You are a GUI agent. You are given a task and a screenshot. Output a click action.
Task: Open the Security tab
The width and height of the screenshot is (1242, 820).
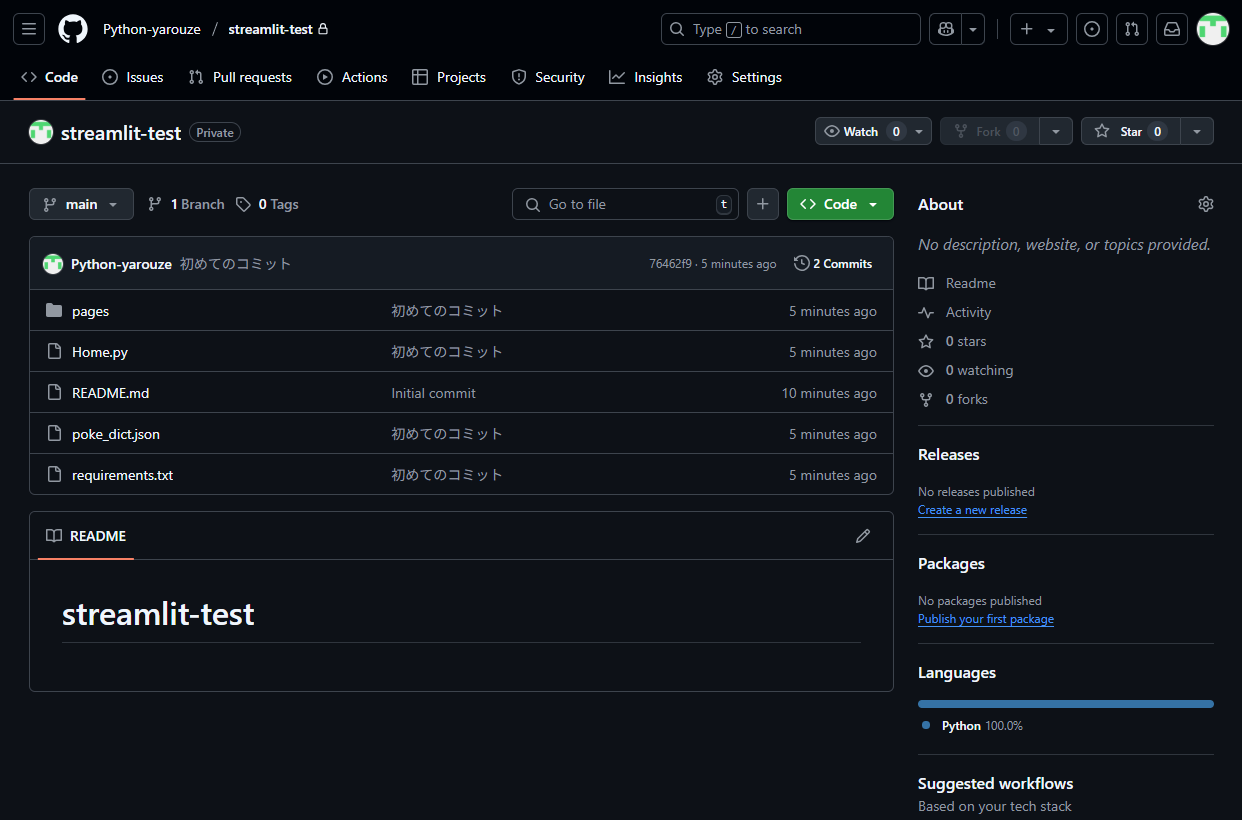click(548, 77)
